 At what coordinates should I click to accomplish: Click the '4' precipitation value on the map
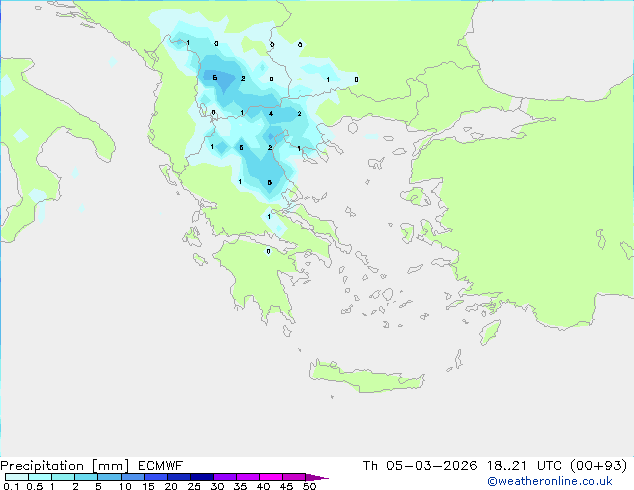click(x=271, y=114)
